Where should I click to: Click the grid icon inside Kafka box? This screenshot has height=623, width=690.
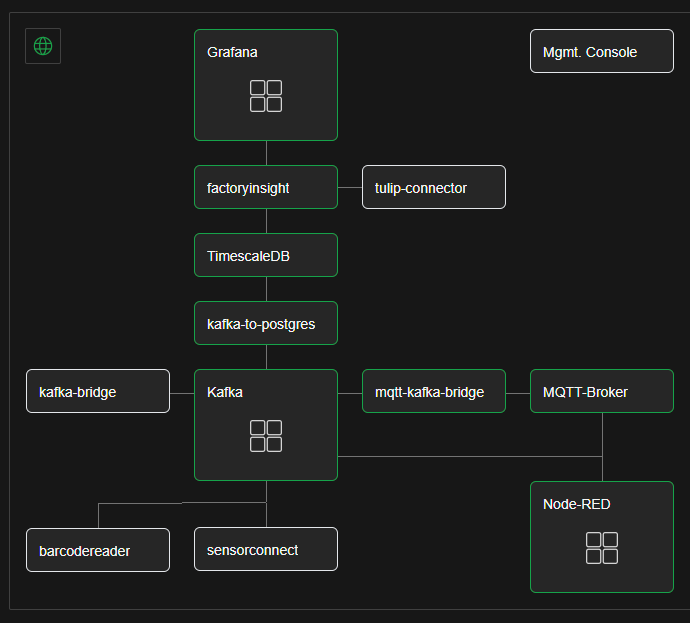pyautogui.click(x=266, y=436)
